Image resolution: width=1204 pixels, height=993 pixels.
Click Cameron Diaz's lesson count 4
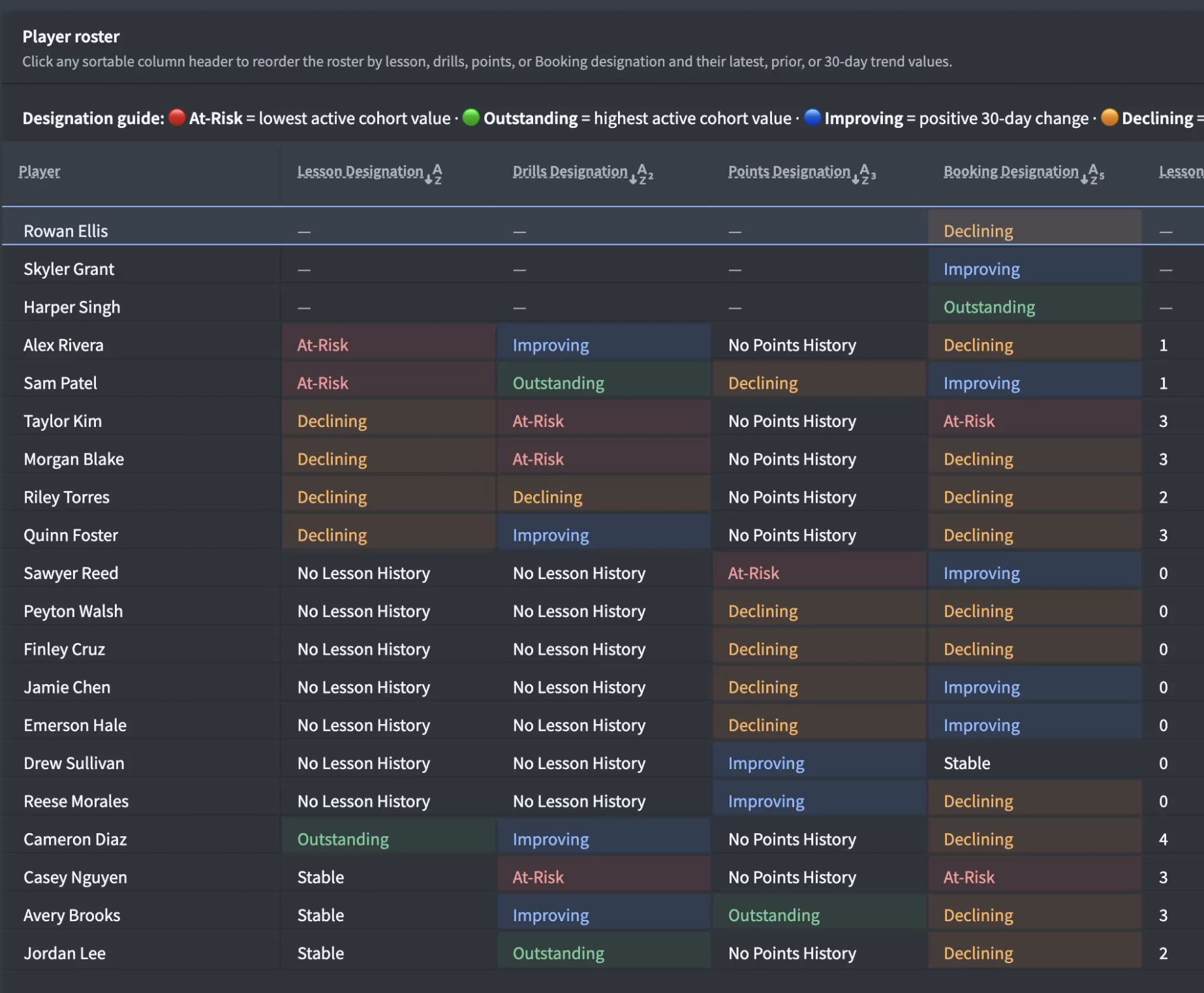pos(1163,840)
